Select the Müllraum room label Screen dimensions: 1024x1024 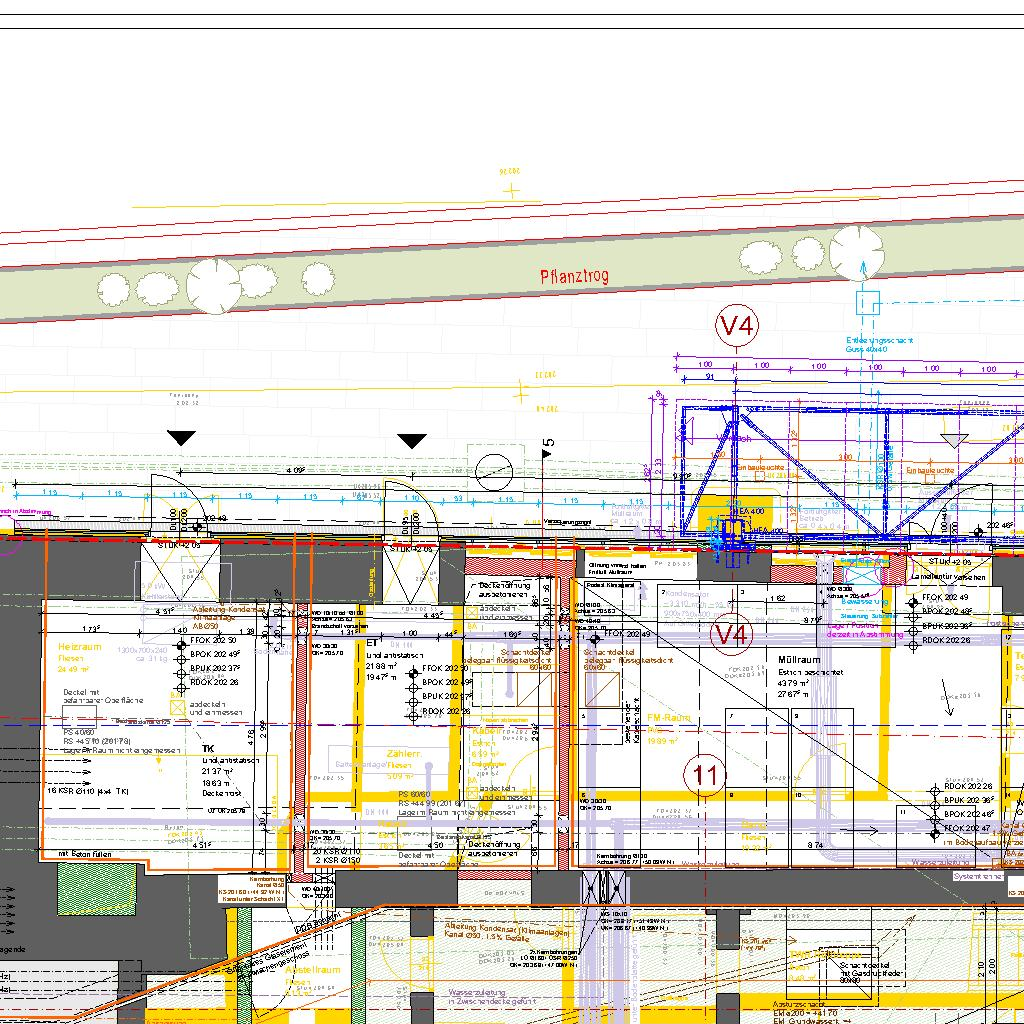(799, 661)
